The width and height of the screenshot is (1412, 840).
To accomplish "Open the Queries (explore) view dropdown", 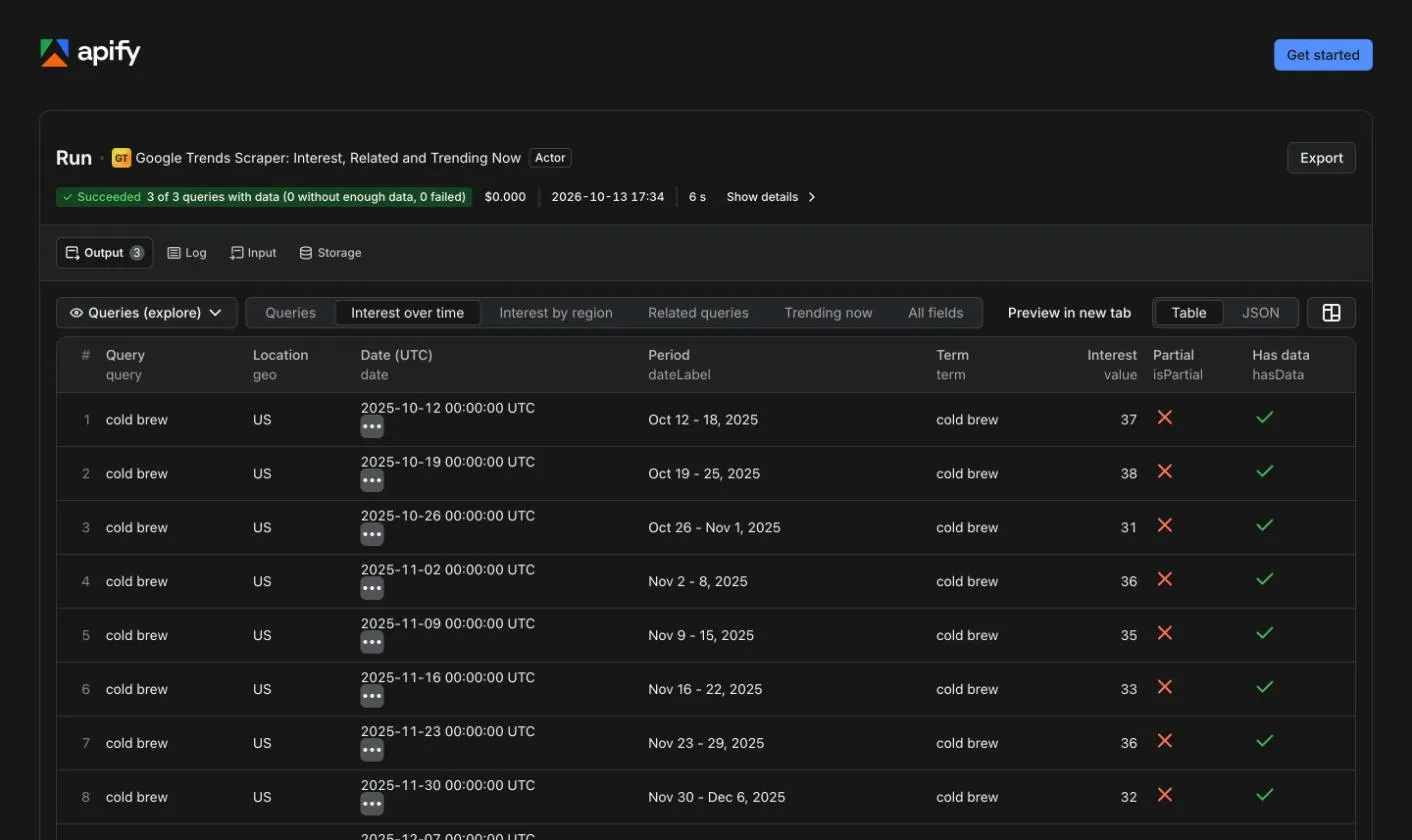I will pyautogui.click(x=147, y=313).
